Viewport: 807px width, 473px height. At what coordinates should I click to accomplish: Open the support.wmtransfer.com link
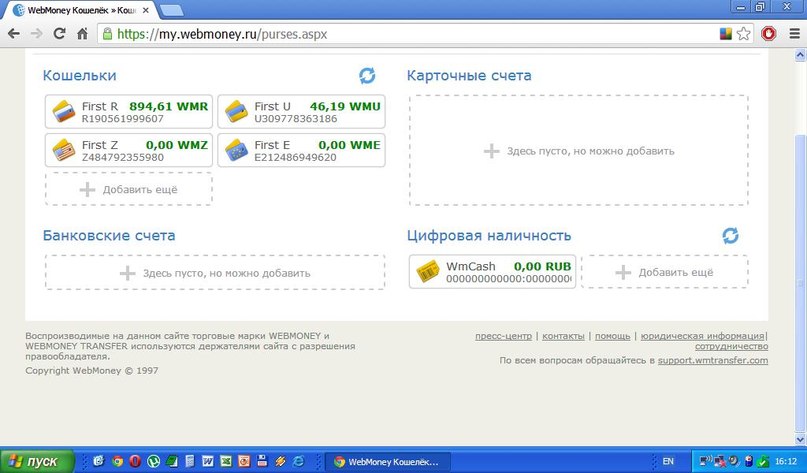(x=712, y=360)
